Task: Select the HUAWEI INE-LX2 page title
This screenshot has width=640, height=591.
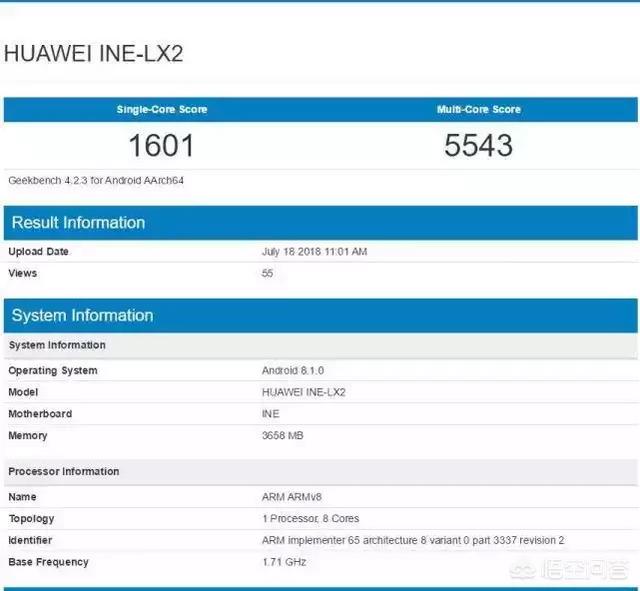Action: (93, 53)
